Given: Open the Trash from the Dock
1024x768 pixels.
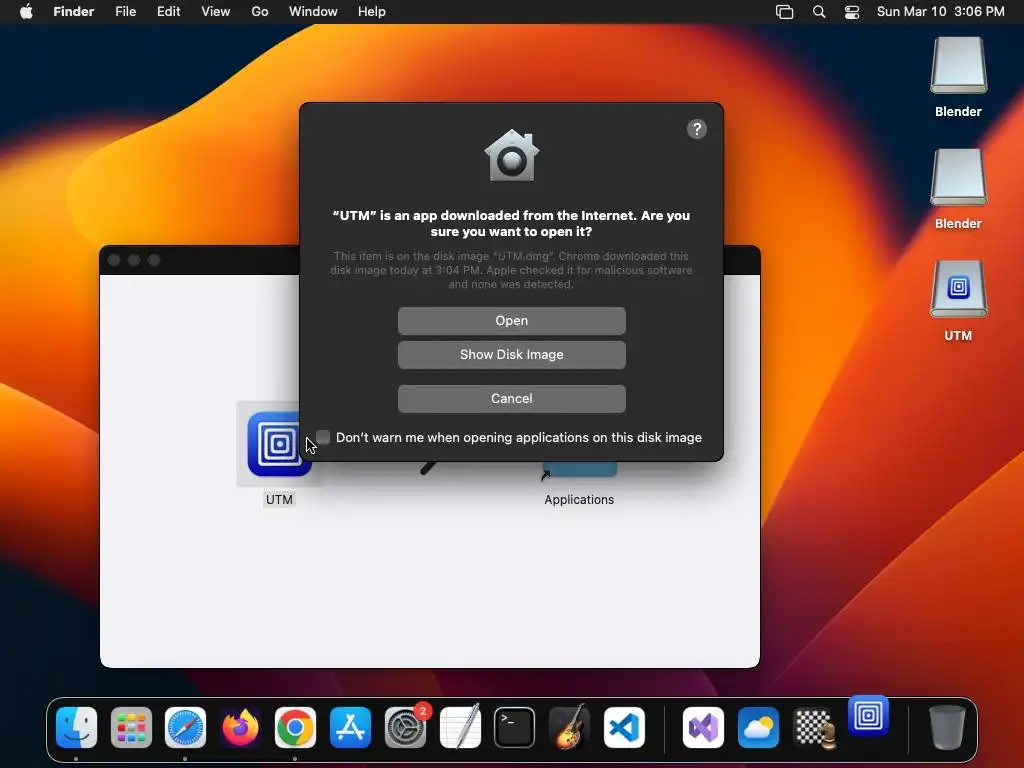Looking at the screenshot, I should (x=947, y=728).
